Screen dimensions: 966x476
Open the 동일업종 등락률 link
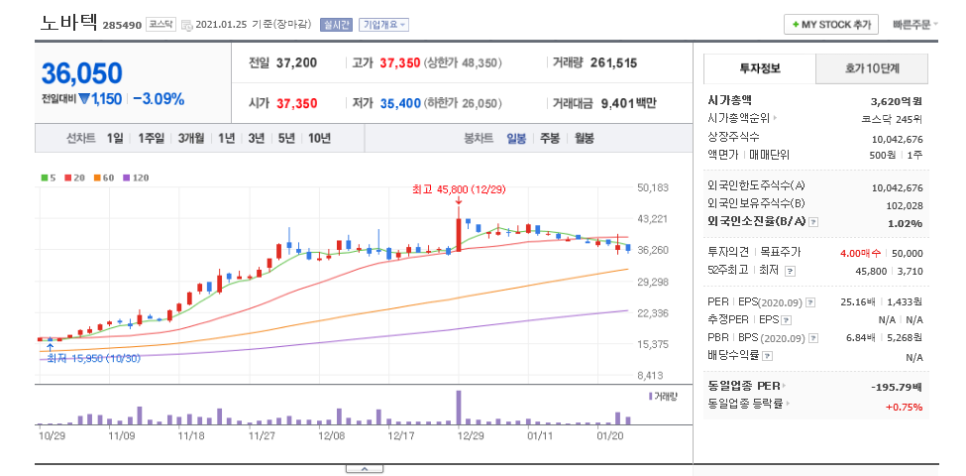coord(745,404)
